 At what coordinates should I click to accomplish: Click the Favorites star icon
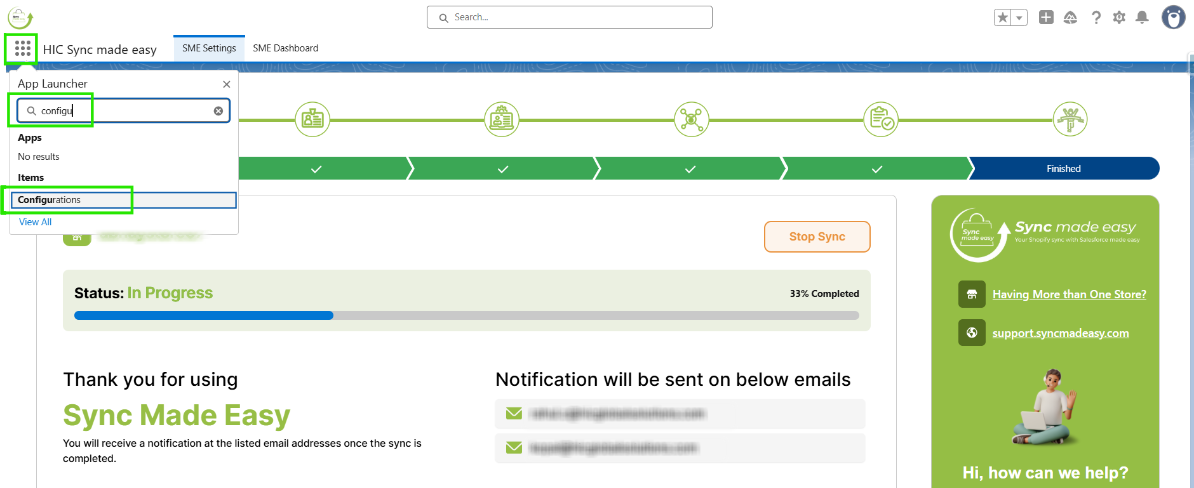pos(1003,18)
